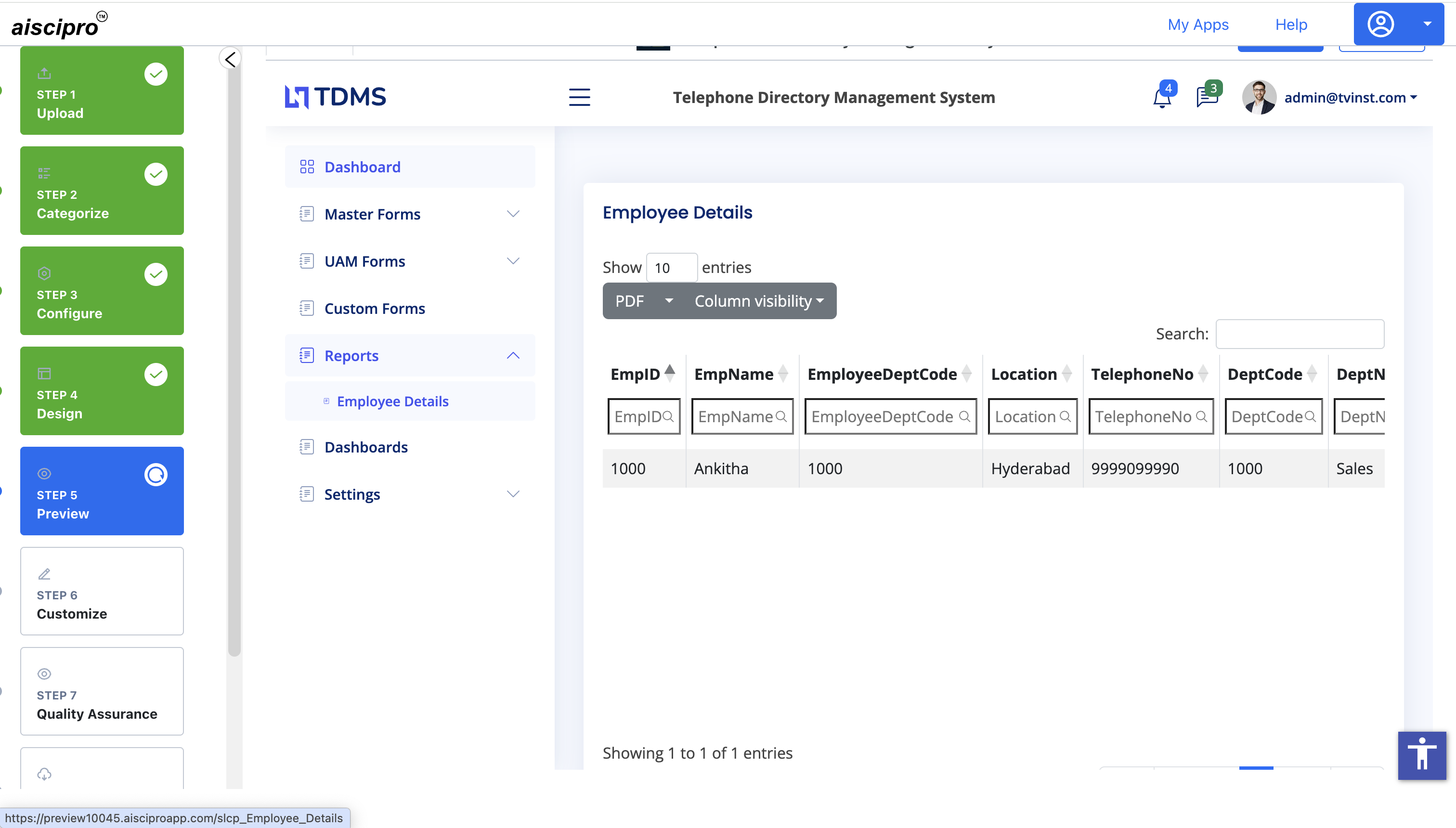The width and height of the screenshot is (1456, 828).
Task: Click the Settings form icon
Action: tap(307, 494)
